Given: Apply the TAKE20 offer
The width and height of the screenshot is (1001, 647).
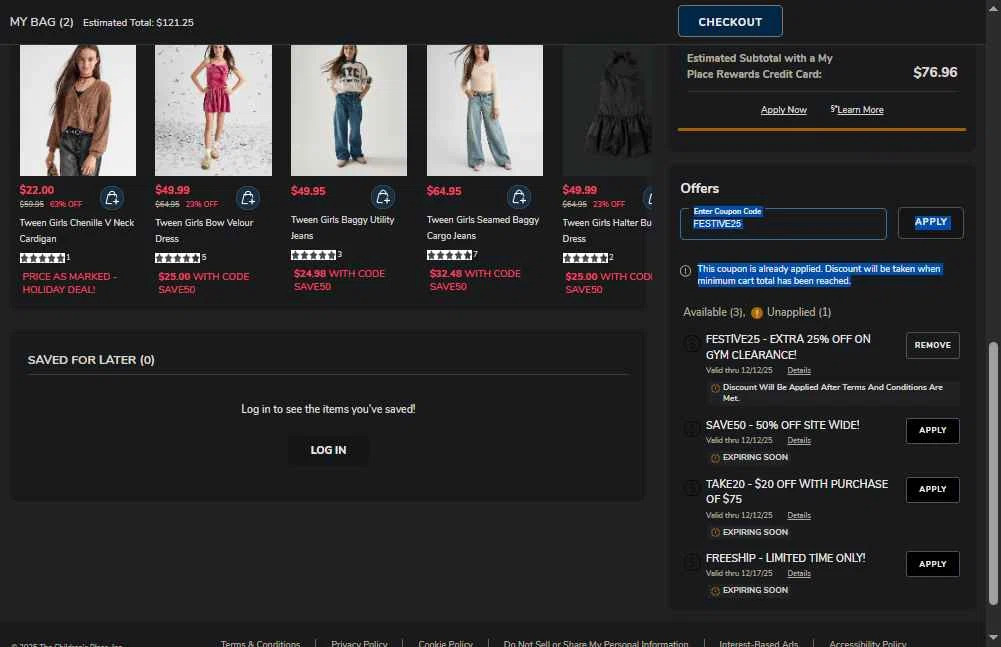Looking at the screenshot, I should (933, 489).
